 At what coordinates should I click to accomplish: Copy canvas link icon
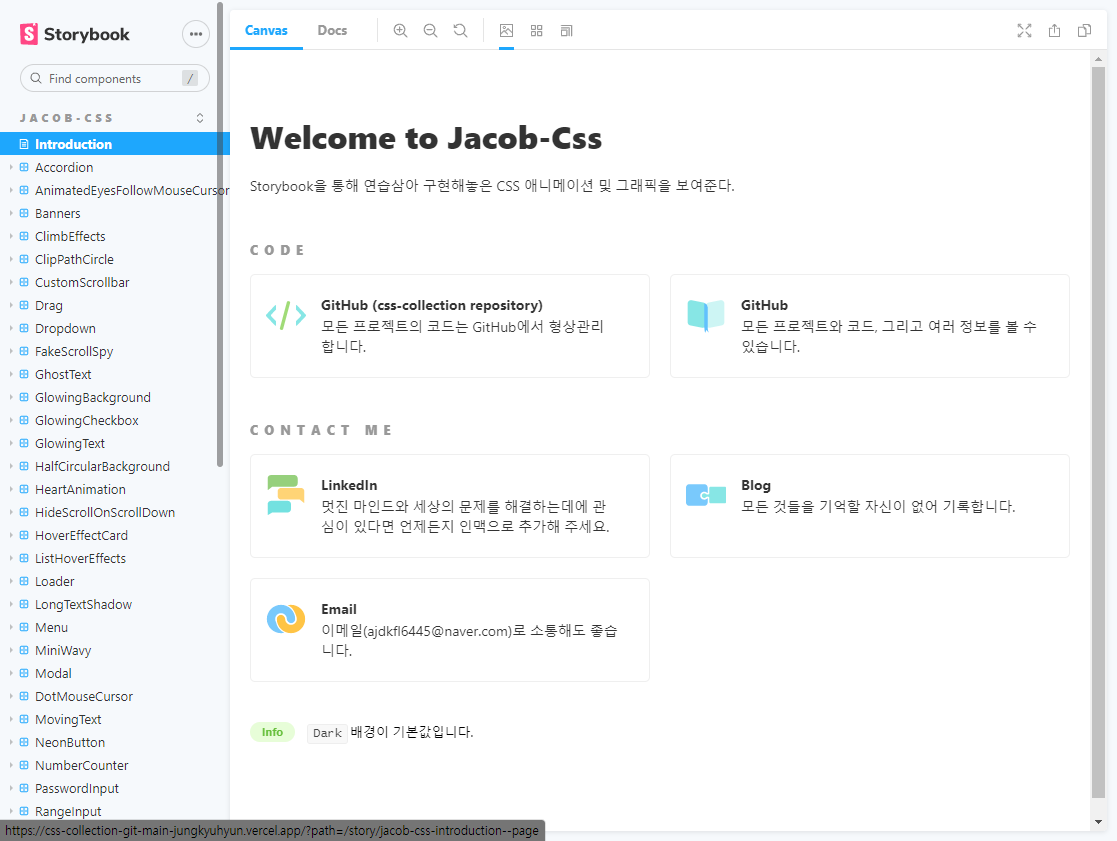click(1084, 31)
